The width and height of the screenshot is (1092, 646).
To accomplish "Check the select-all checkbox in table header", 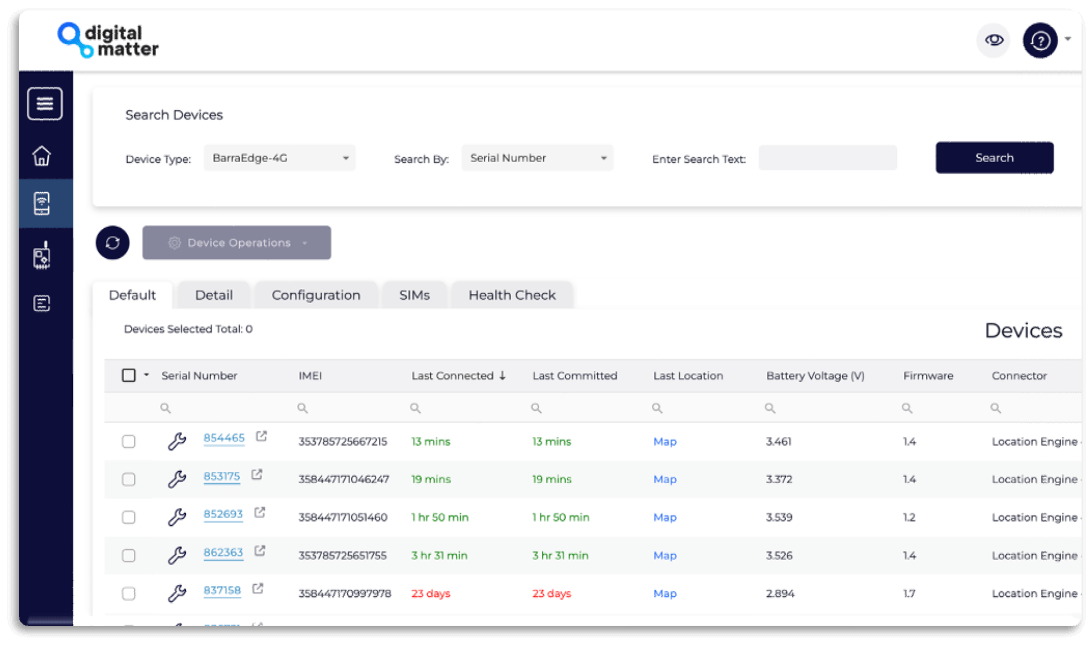I will [129, 376].
